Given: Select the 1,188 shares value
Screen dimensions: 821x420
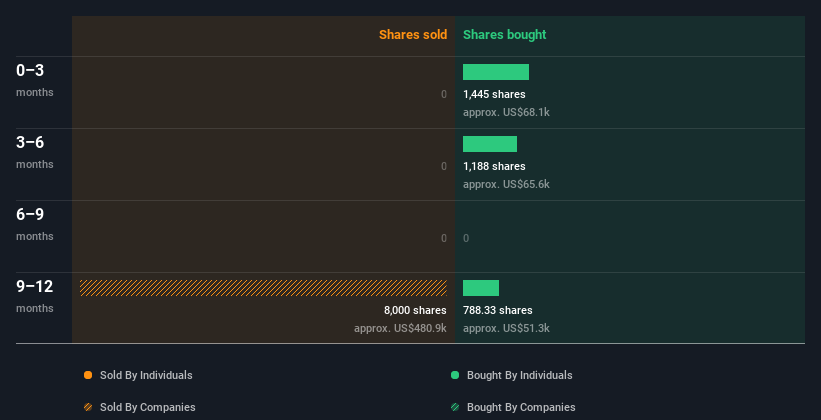Looking at the screenshot, I should click(494, 166).
